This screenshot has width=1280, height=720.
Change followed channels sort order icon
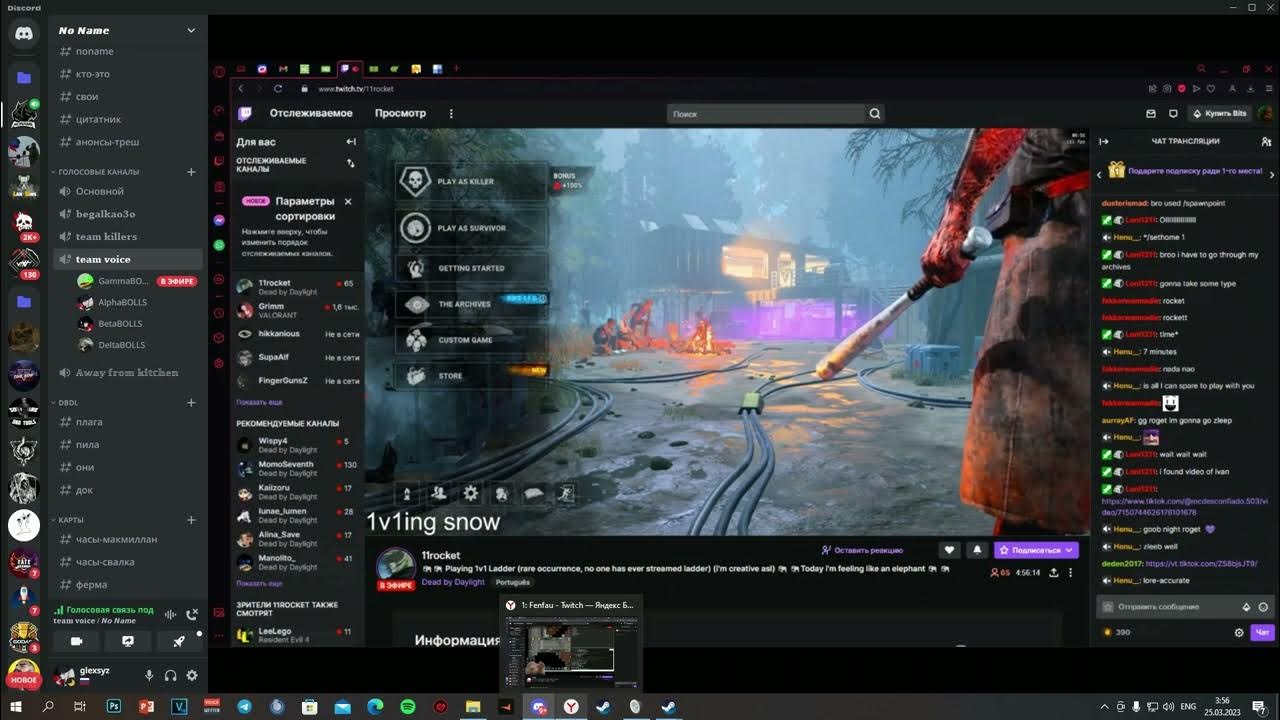click(x=351, y=163)
